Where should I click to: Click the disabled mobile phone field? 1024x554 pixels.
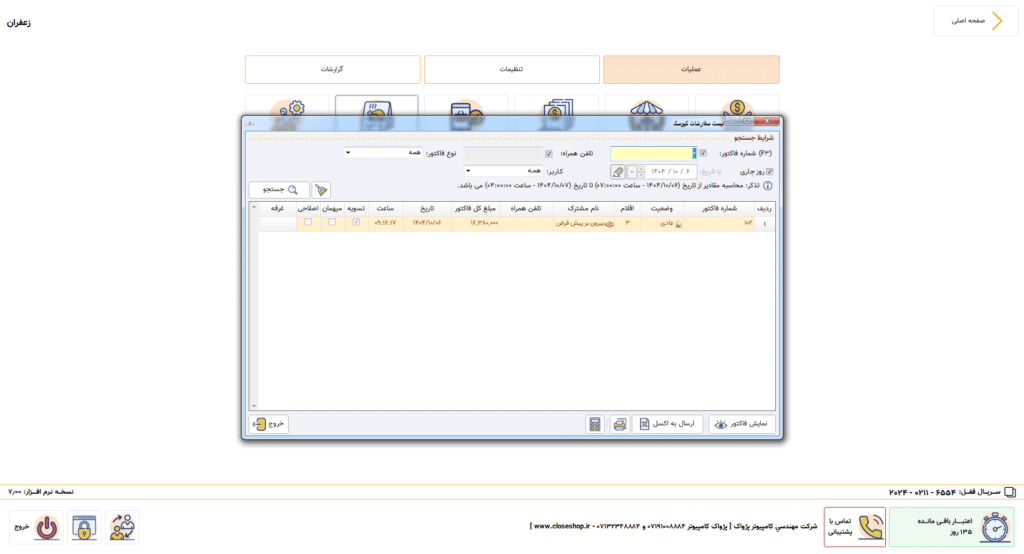502,154
